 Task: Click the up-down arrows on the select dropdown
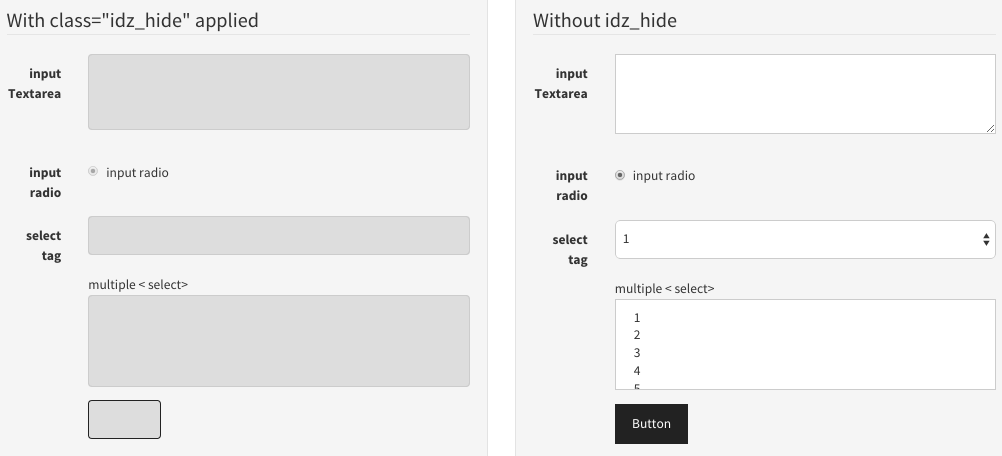coord(986,240)
